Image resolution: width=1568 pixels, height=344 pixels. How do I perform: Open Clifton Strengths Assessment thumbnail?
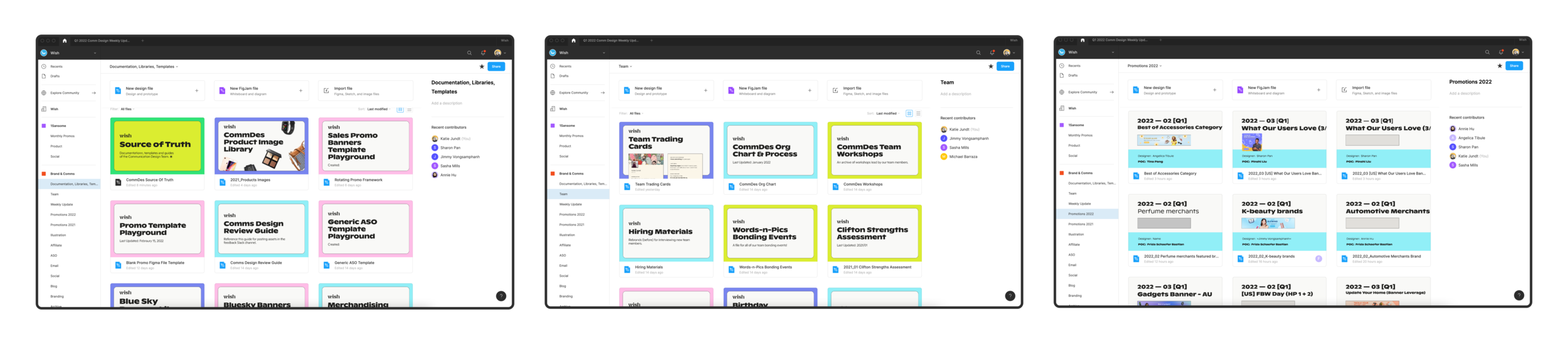[x=874, y=234]
